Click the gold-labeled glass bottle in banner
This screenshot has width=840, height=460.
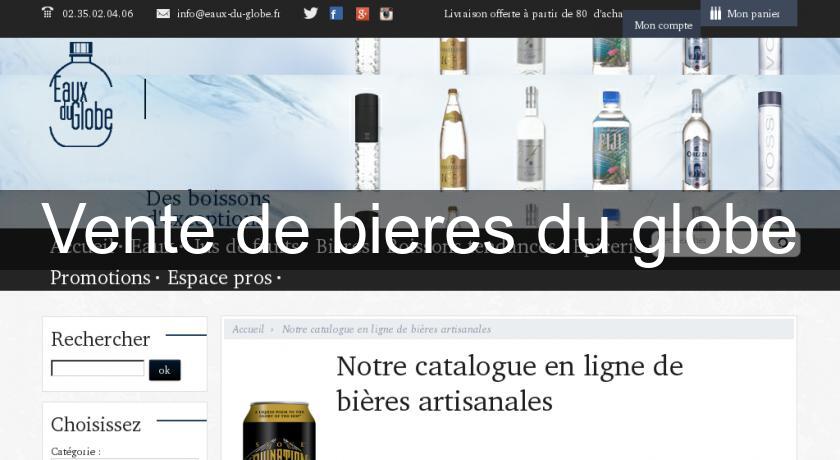[453, 139]
